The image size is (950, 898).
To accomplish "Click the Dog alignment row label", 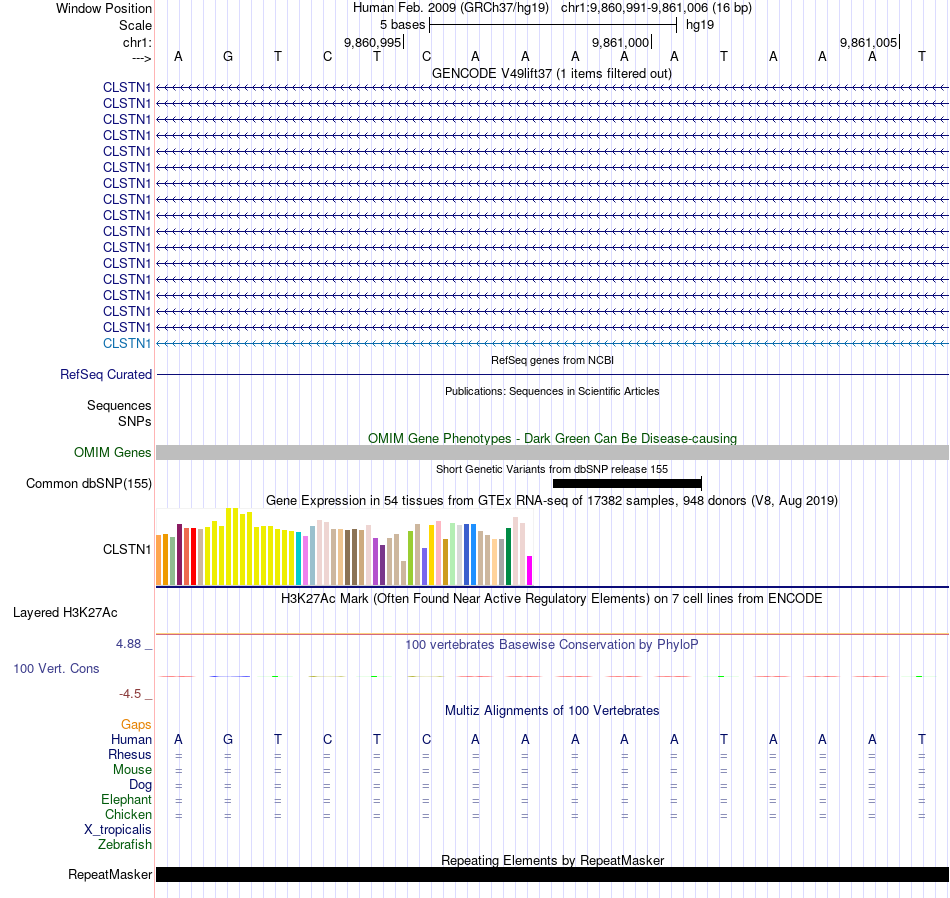I will 140,785.
